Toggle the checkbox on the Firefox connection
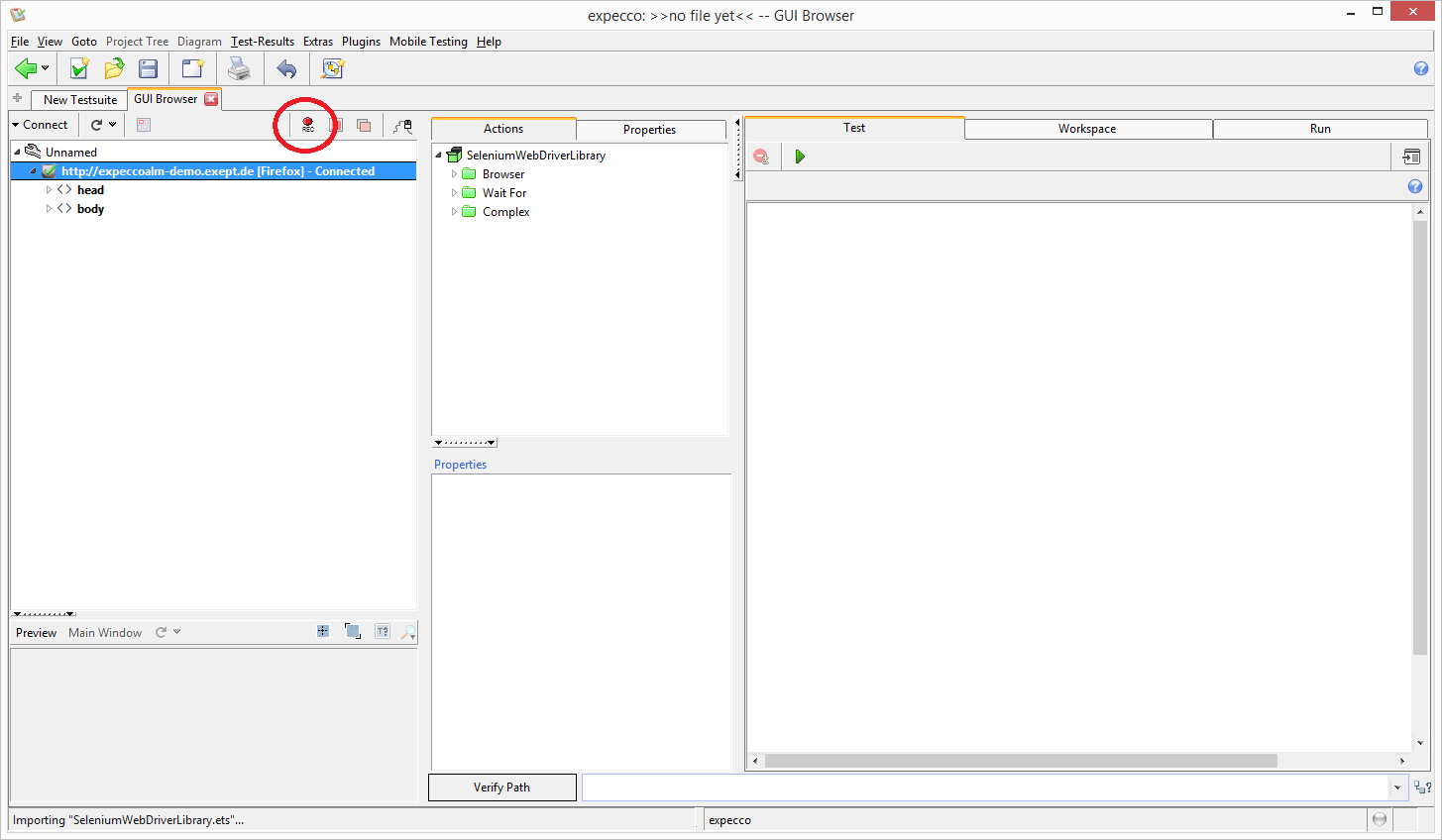Image resolution: width=1442 pixels, height=840 pixels. 49,171
